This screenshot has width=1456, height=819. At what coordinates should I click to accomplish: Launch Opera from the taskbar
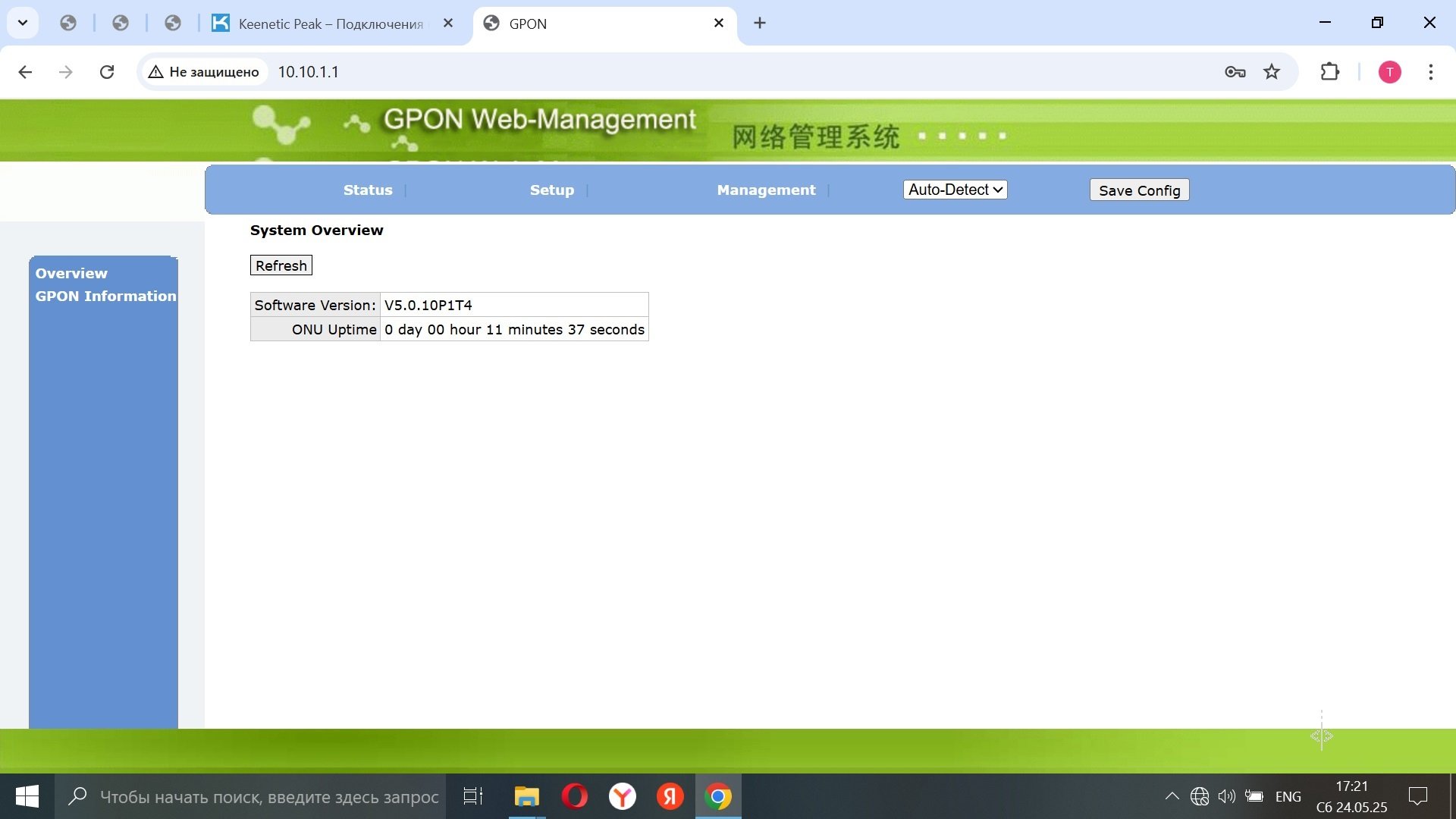pos(574,796)
